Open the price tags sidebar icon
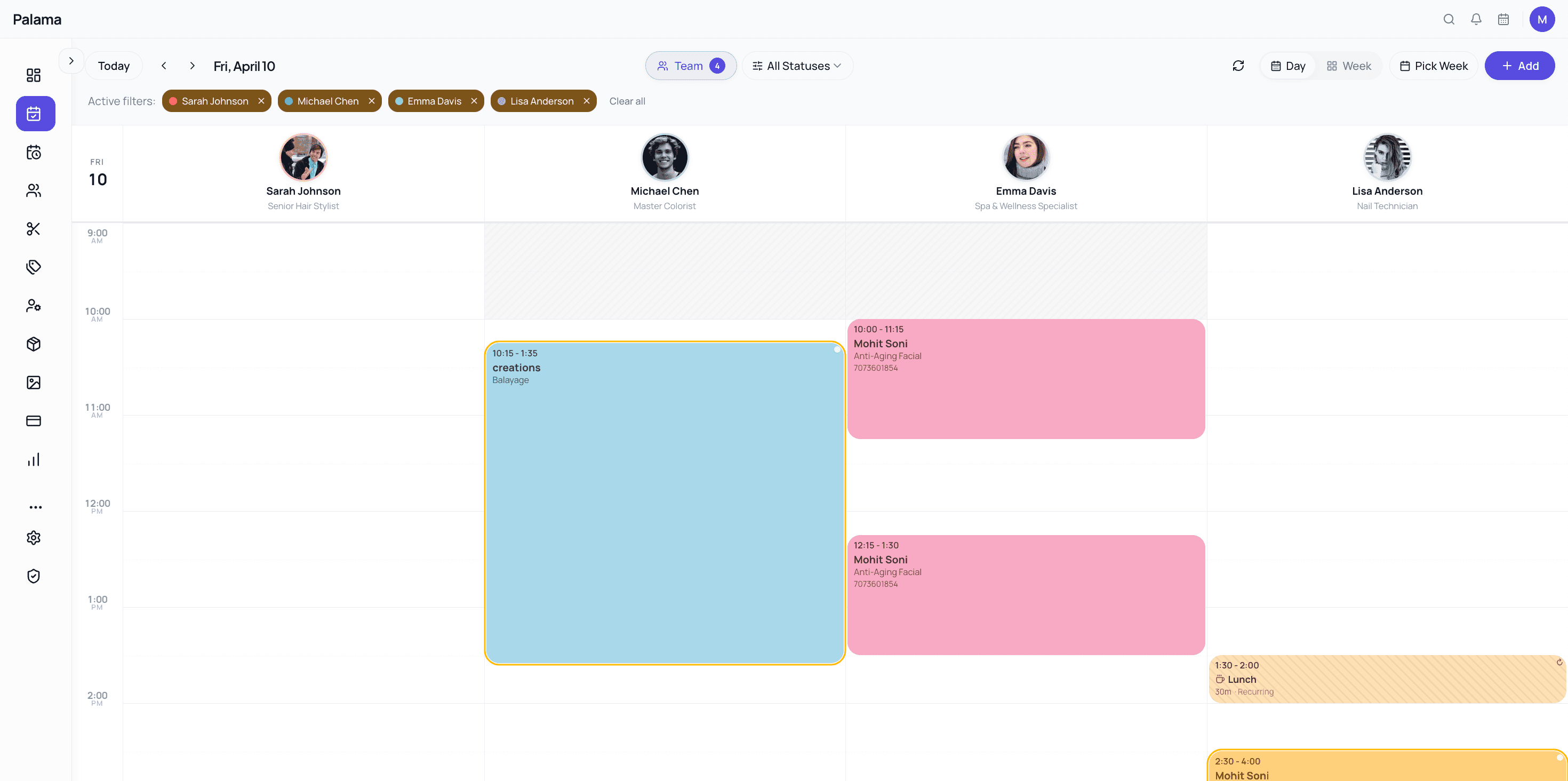This screenshot has height=781, width=1568. 34,267
